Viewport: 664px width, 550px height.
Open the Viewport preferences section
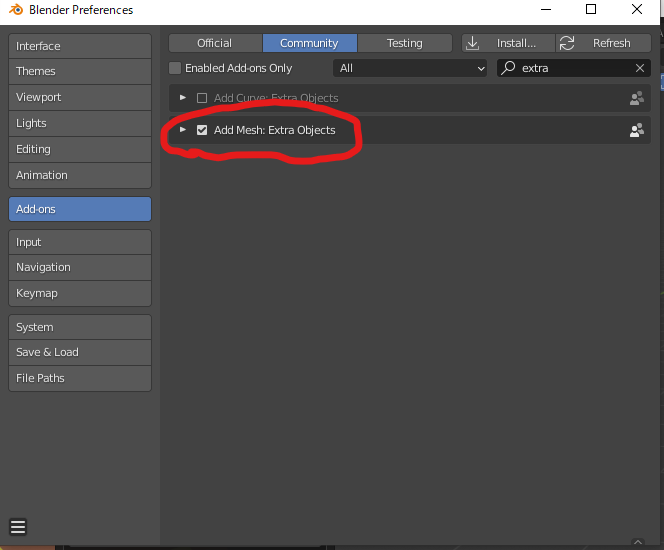80,97
